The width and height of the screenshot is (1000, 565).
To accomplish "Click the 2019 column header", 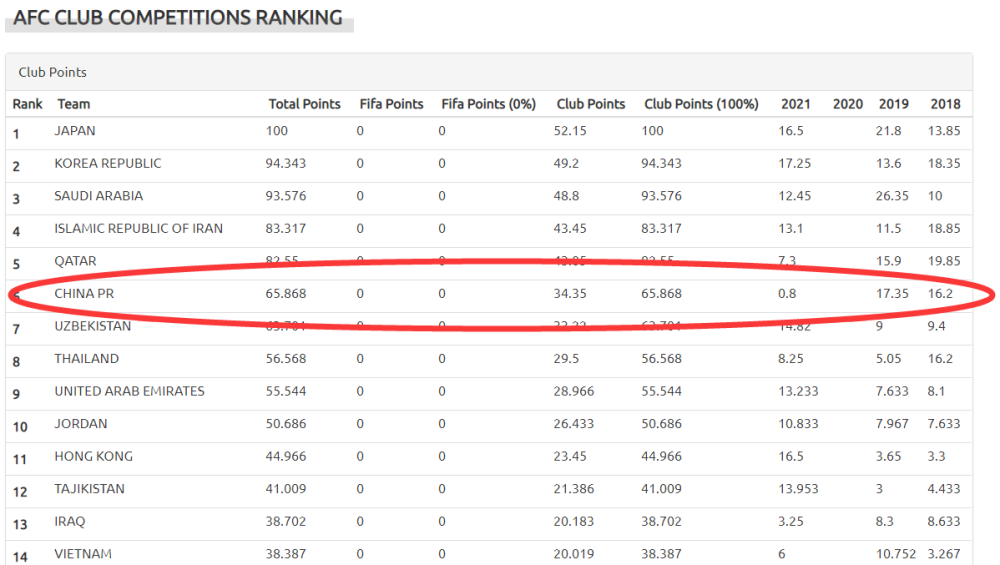I will click(893, 104).
